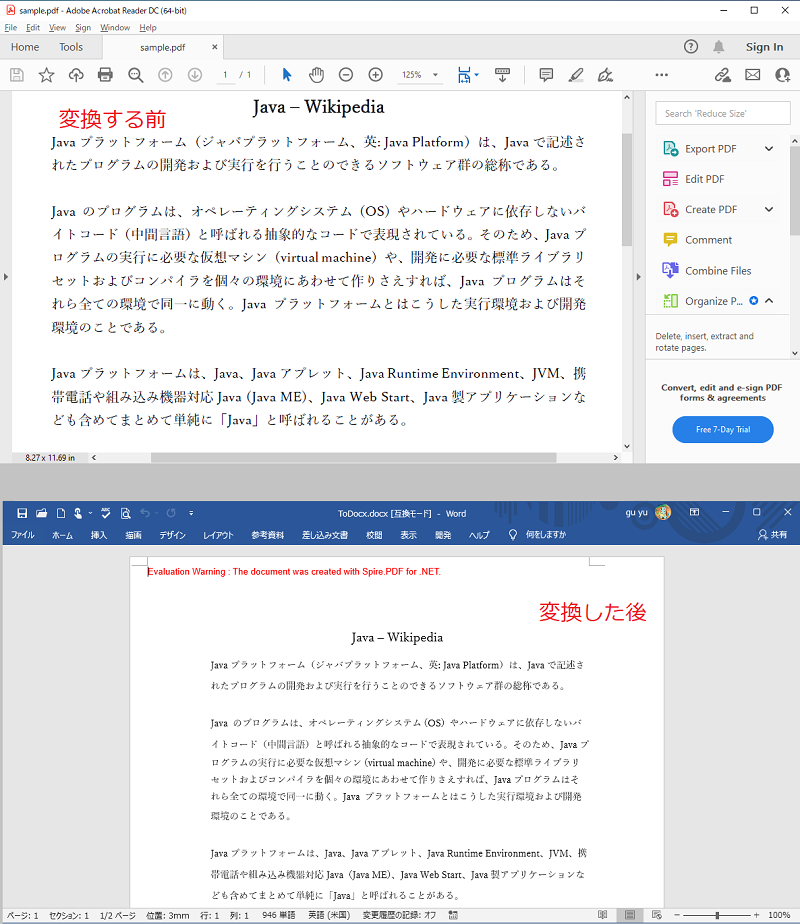The image size is (800, 924).
Task: Open the 125% zoom level dropdown
Action: pos(435,75)
